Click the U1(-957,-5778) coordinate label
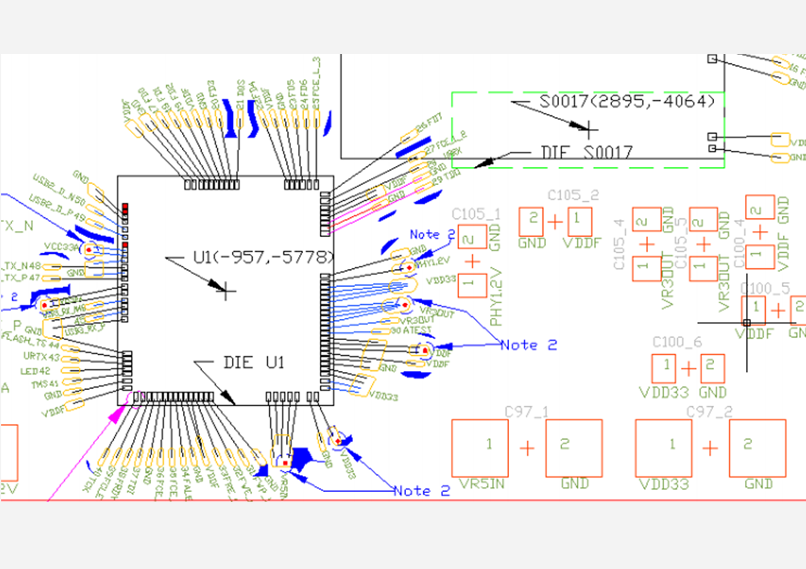 262,258
